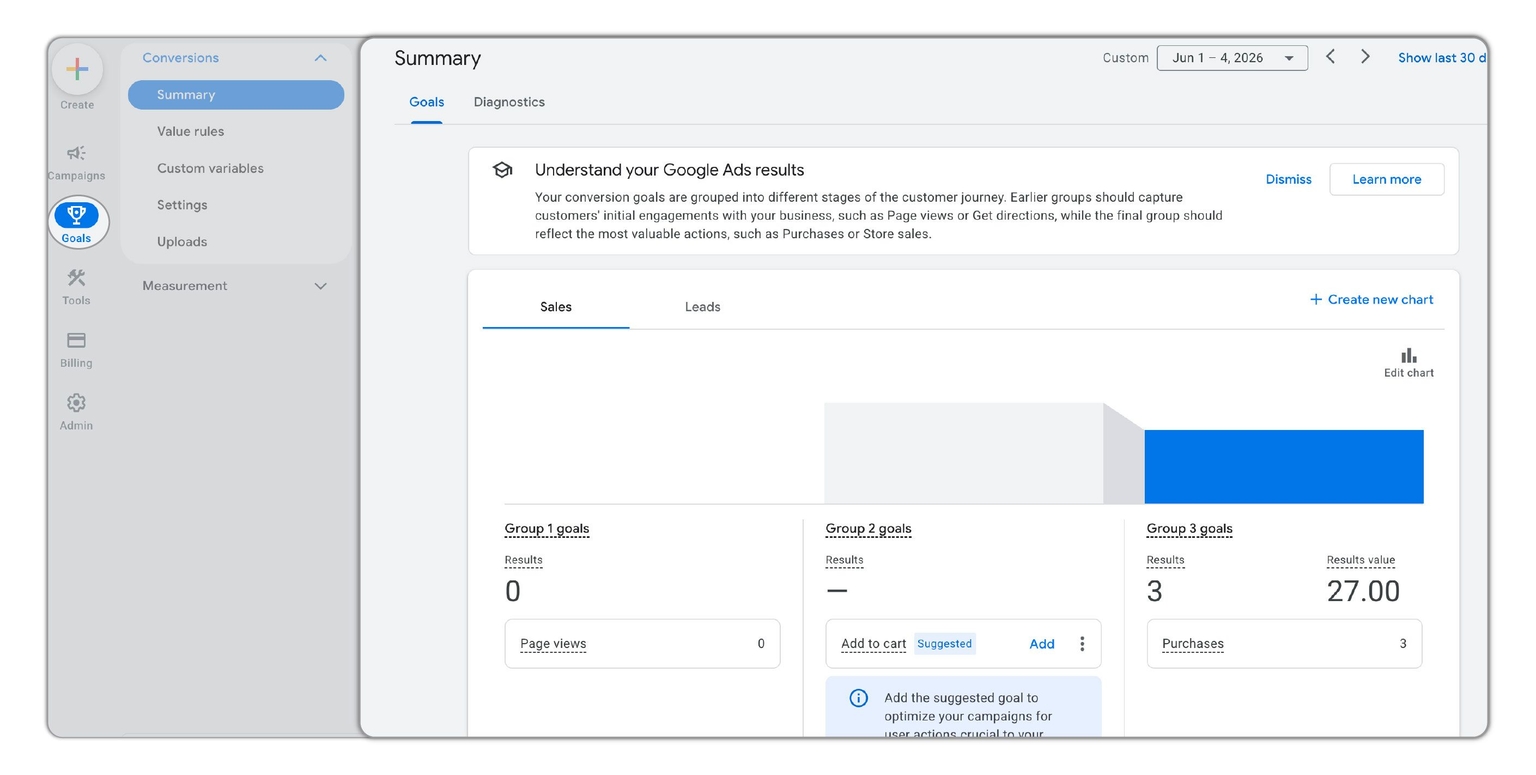Click the graduation cap info icon
This screenshot has height=775, width=1536.
[x=502, y=170]
